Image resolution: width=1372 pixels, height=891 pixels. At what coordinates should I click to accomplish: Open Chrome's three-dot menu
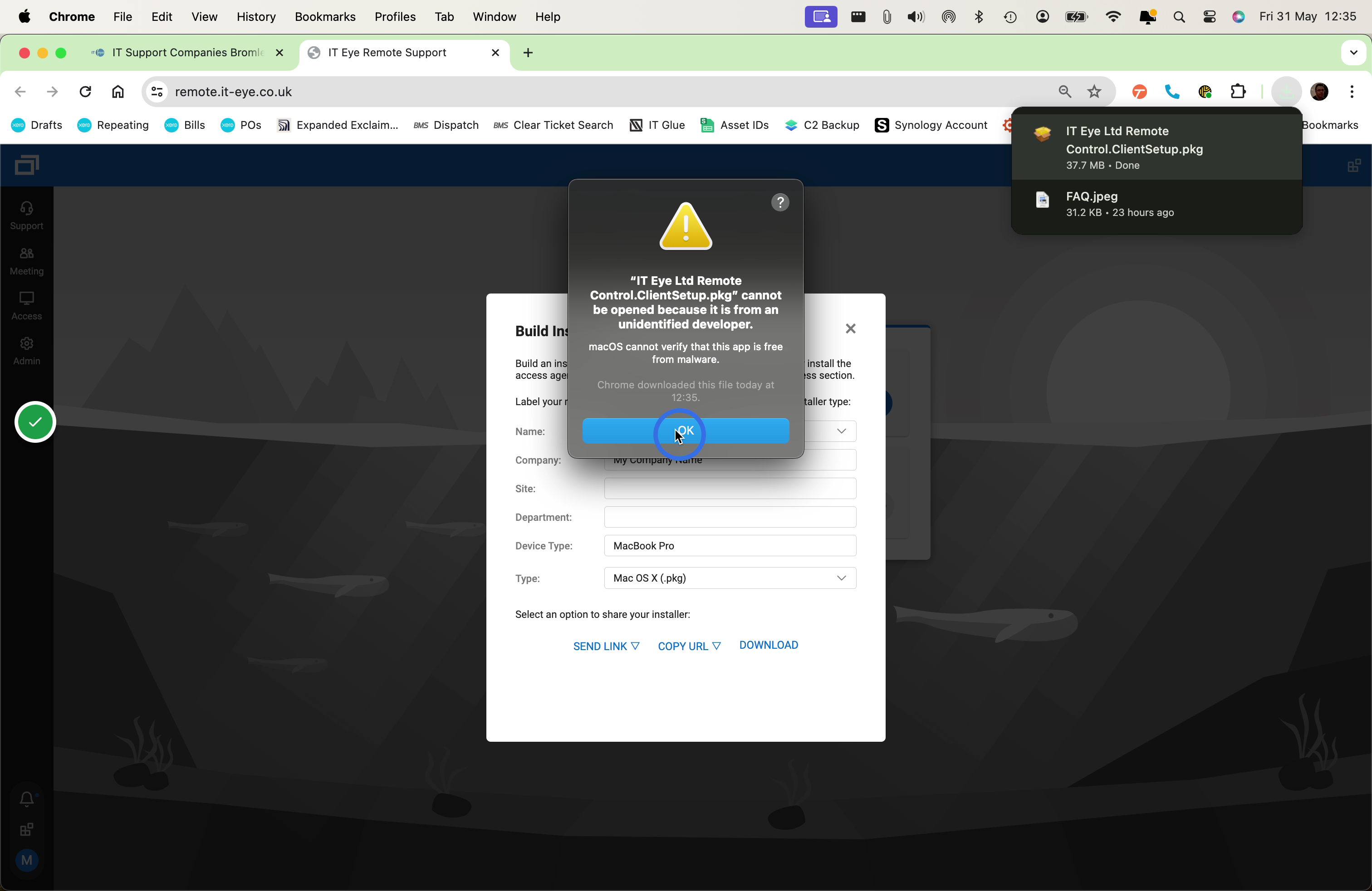(1352, 92)
